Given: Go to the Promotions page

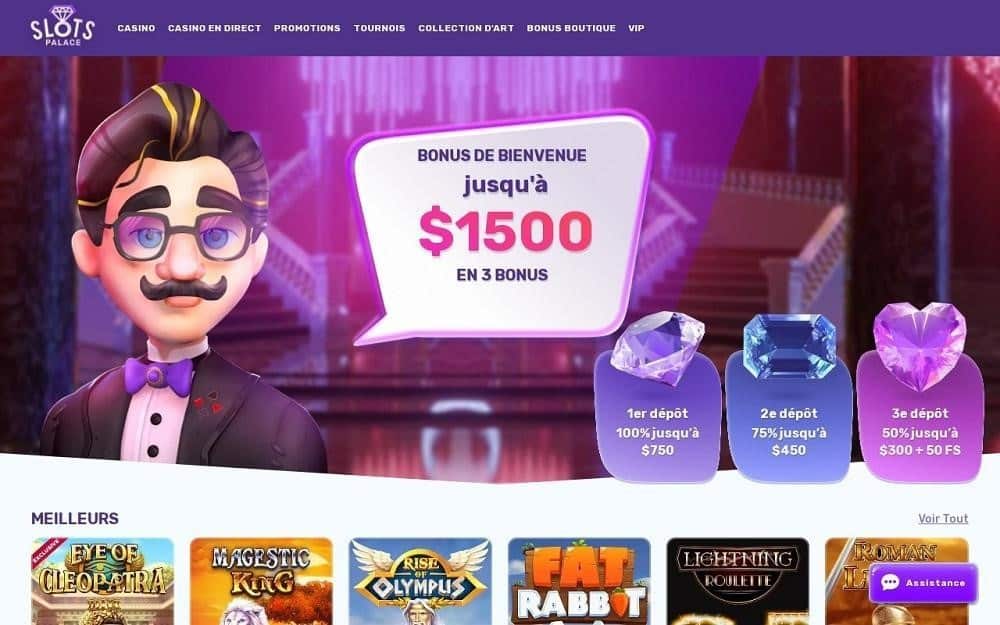Looking at the screenshot, I should (307, 28).
